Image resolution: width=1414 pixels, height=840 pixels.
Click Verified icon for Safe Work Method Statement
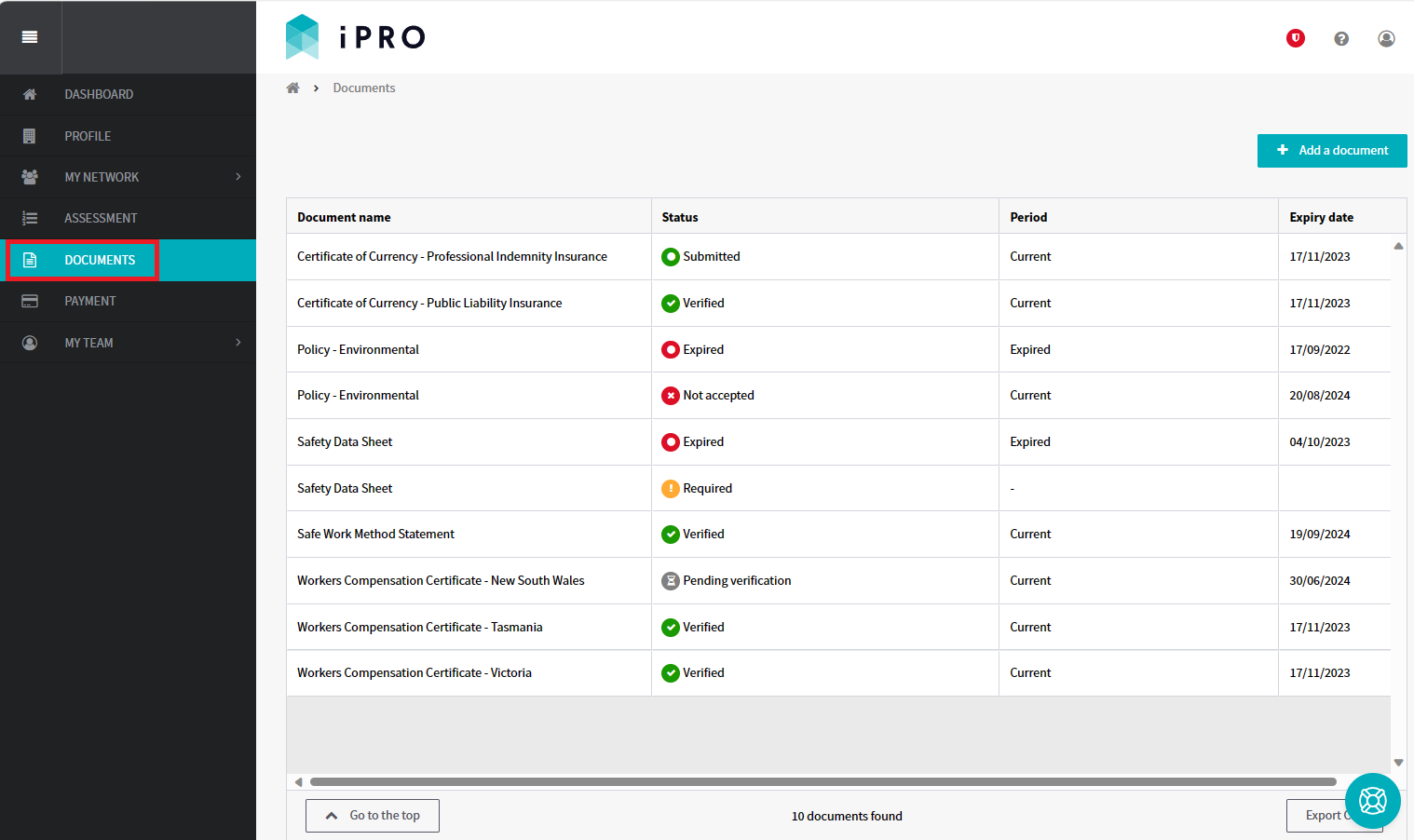(671, 535)
